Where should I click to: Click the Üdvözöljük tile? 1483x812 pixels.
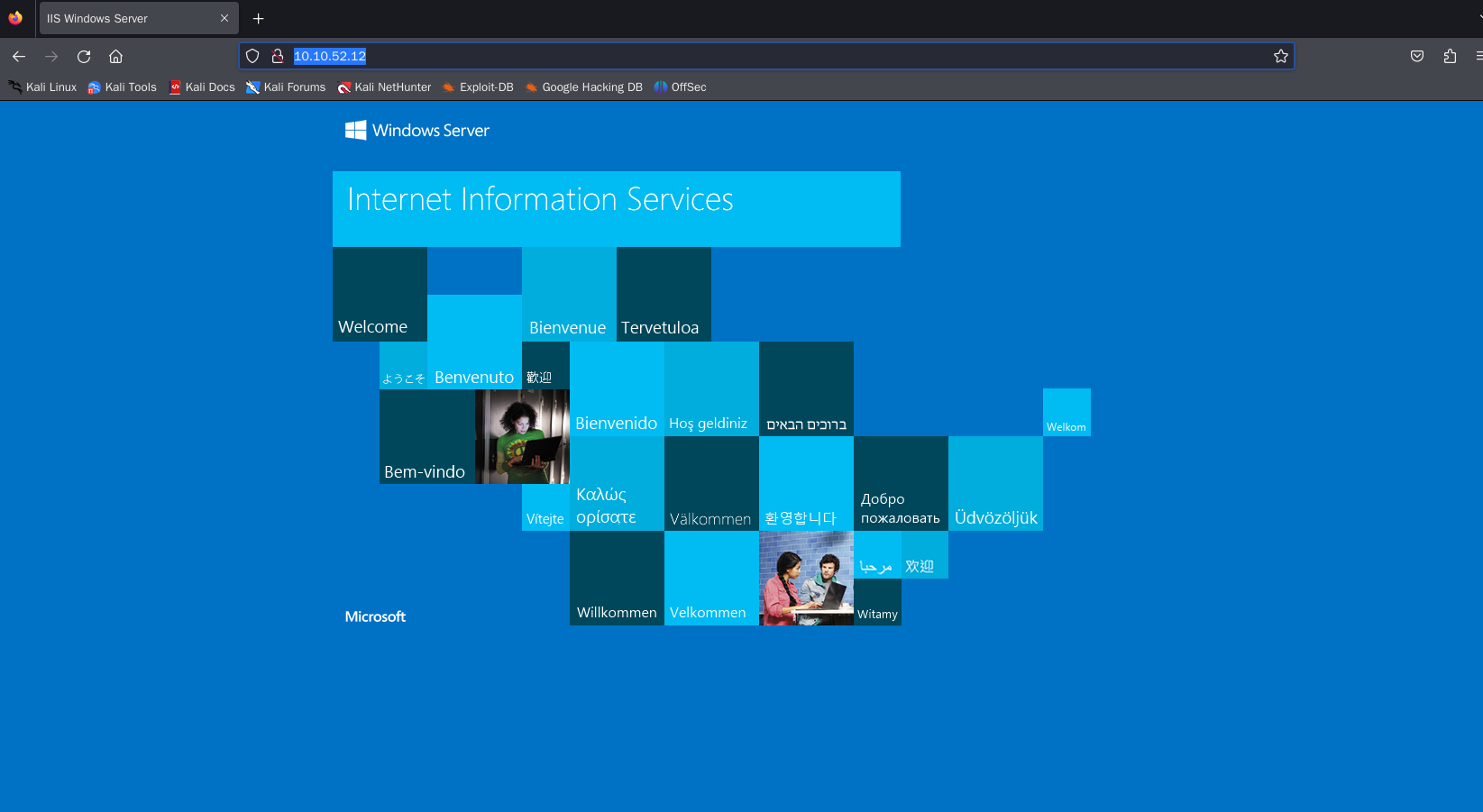(x=995, y=484)
